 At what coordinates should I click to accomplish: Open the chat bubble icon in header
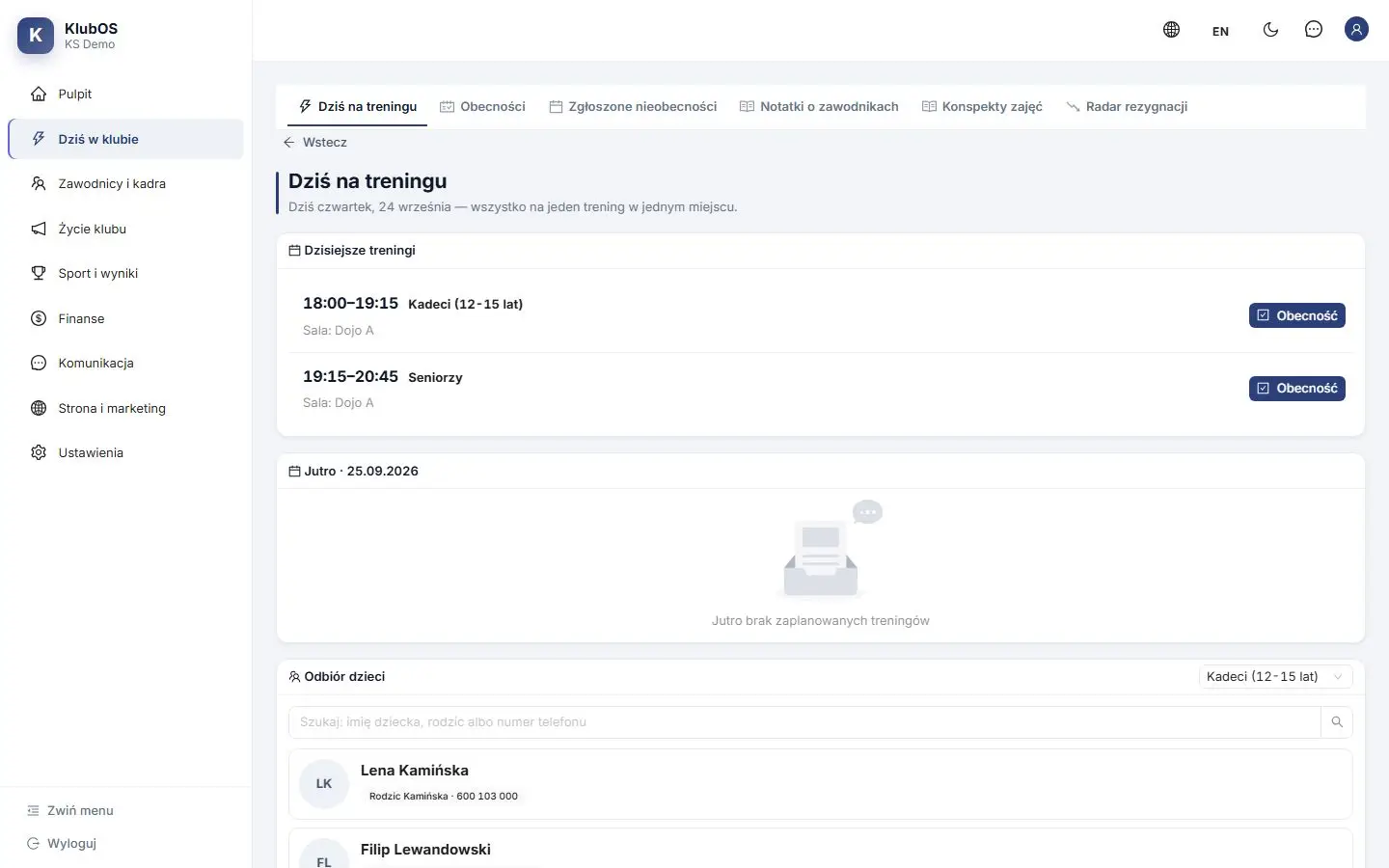click(x=1313, y=30)
